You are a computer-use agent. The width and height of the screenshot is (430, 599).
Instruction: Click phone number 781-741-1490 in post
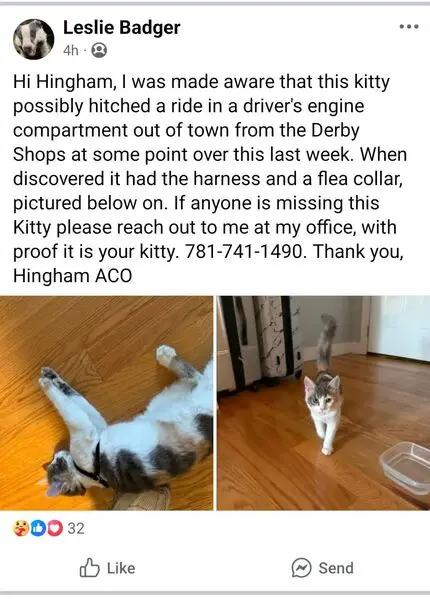[x=245, y=252]
